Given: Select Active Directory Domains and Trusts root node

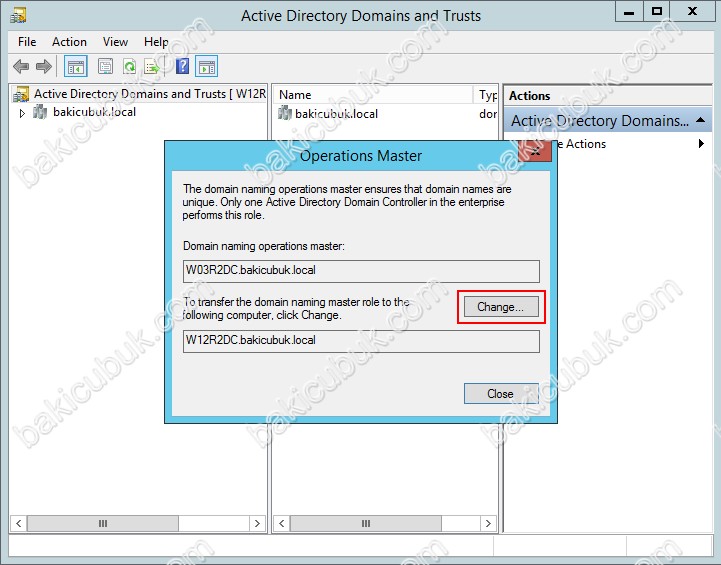Looking at the screenshot, I should (x=139, y=94).
